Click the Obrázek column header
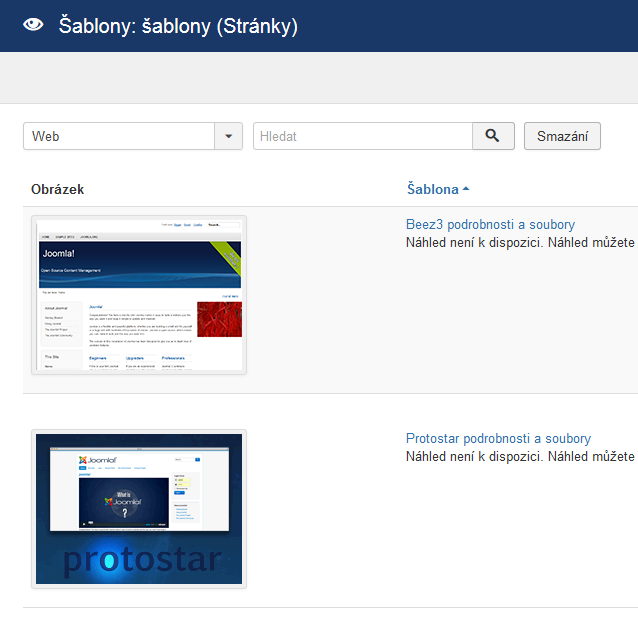 (x=58, y=189)
